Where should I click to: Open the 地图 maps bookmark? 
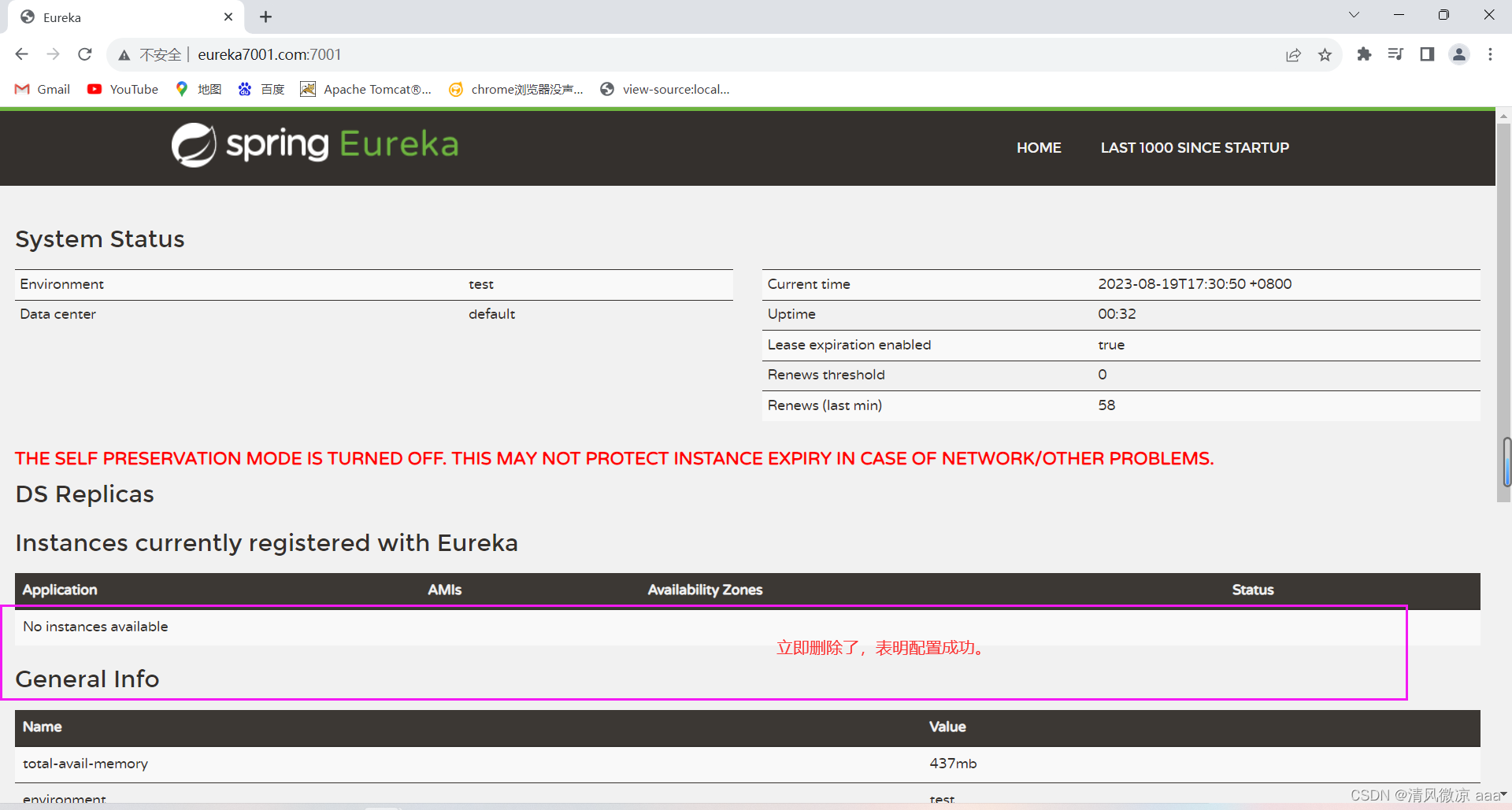pyautogui.click(x=198, y=89)
